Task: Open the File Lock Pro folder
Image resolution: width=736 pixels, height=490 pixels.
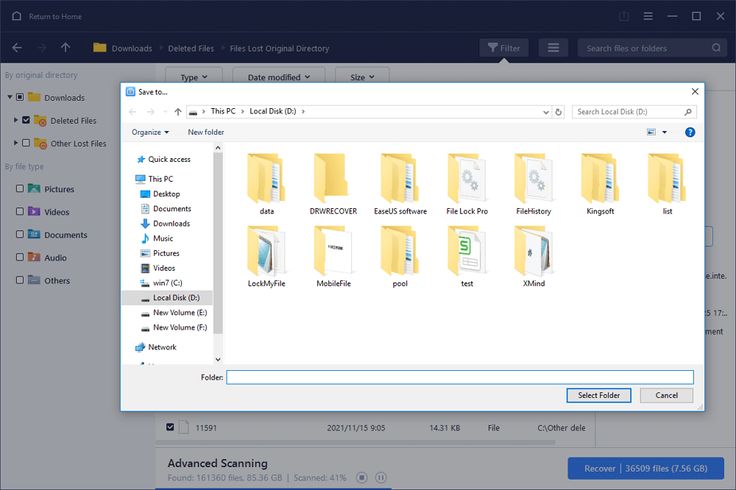Action: [x=467, y=181]
